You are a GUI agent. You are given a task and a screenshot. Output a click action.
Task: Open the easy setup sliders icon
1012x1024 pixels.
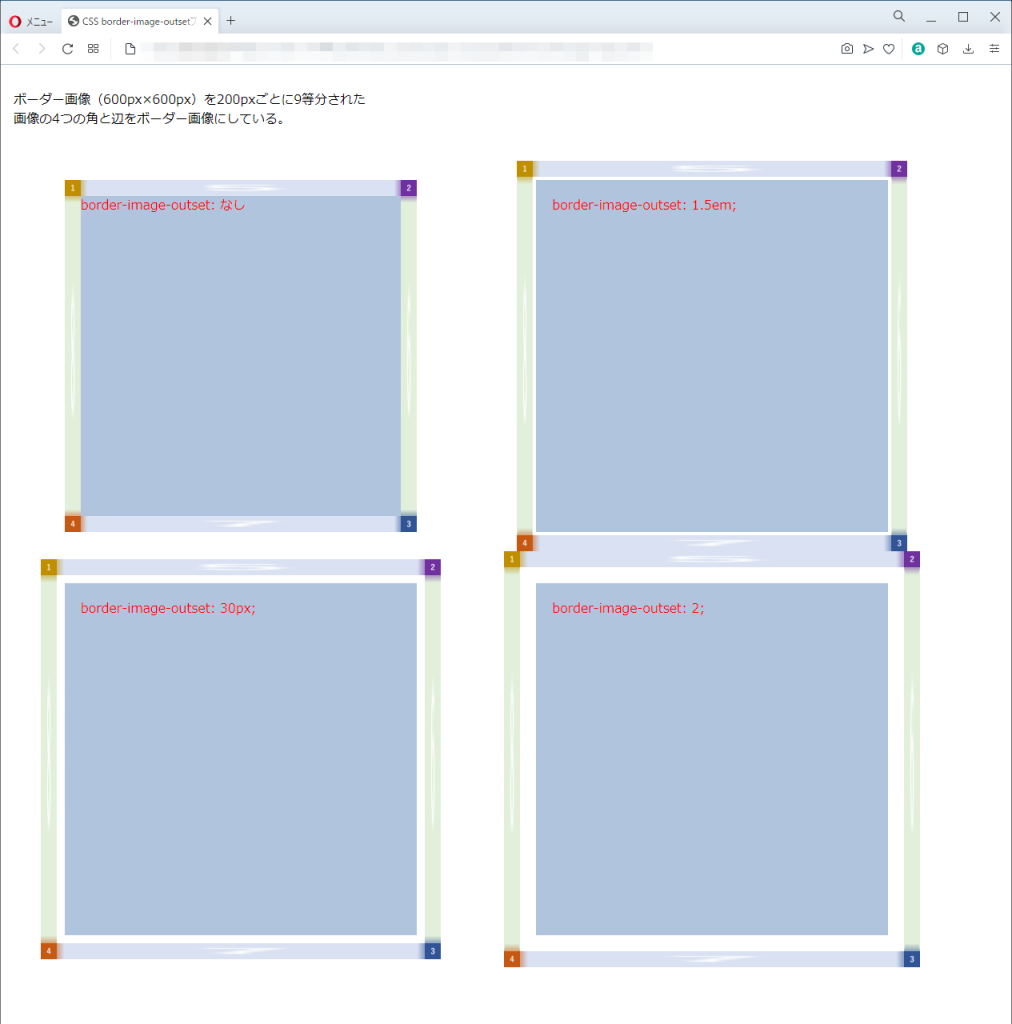[x=994, y=49]
